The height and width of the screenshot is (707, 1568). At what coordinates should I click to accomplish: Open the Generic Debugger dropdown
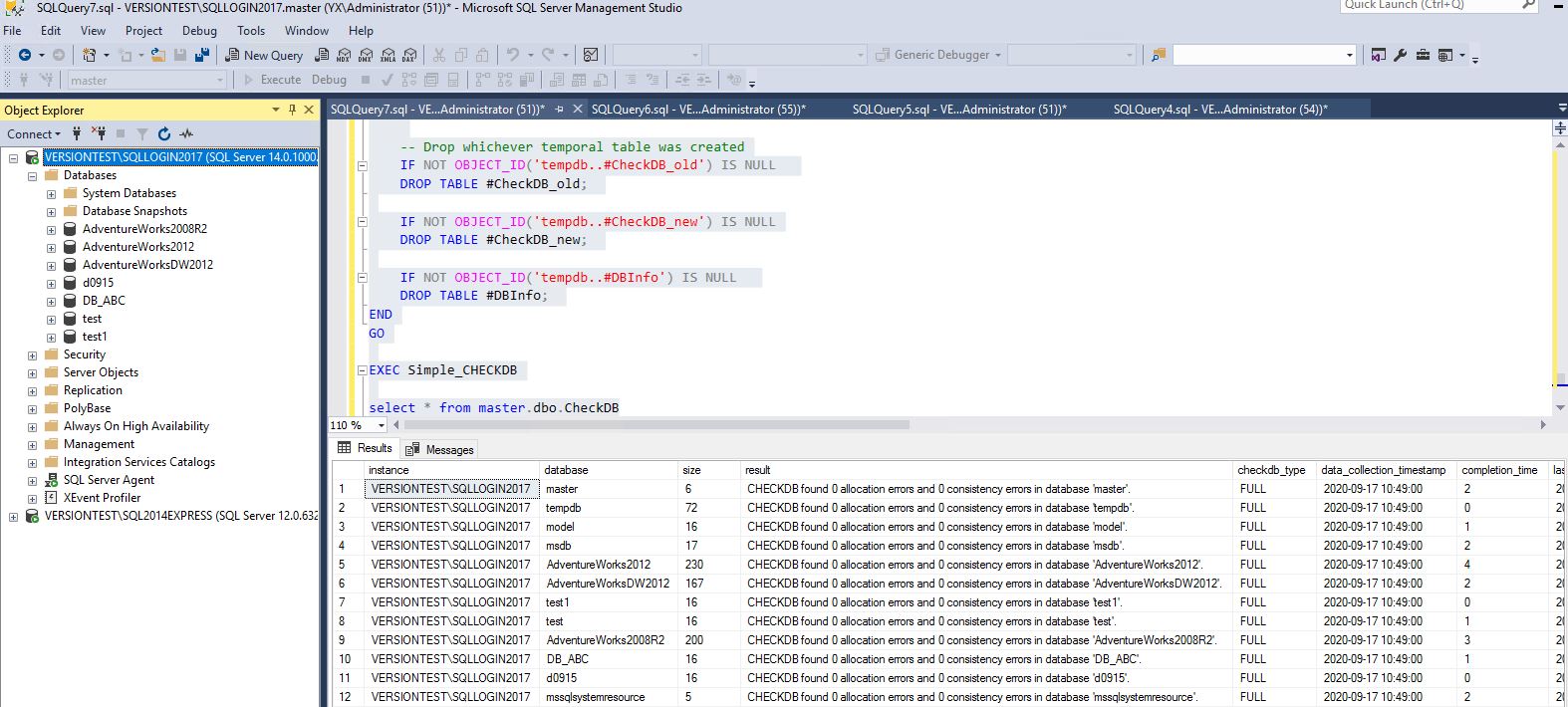997,55
